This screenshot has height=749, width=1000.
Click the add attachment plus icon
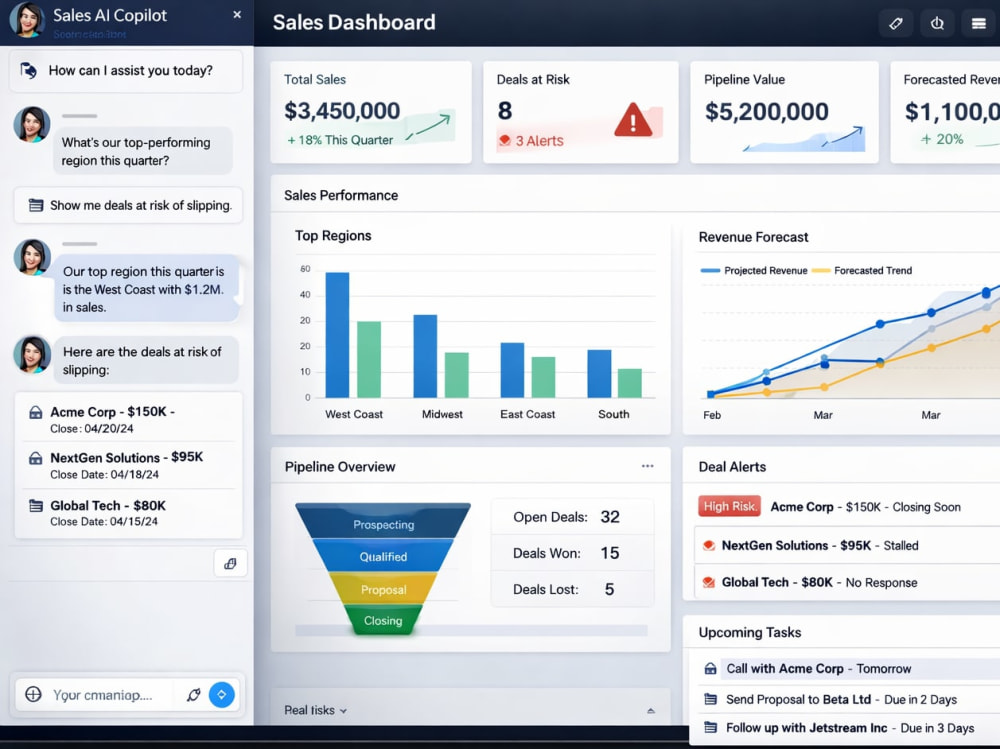coord(33,694)
